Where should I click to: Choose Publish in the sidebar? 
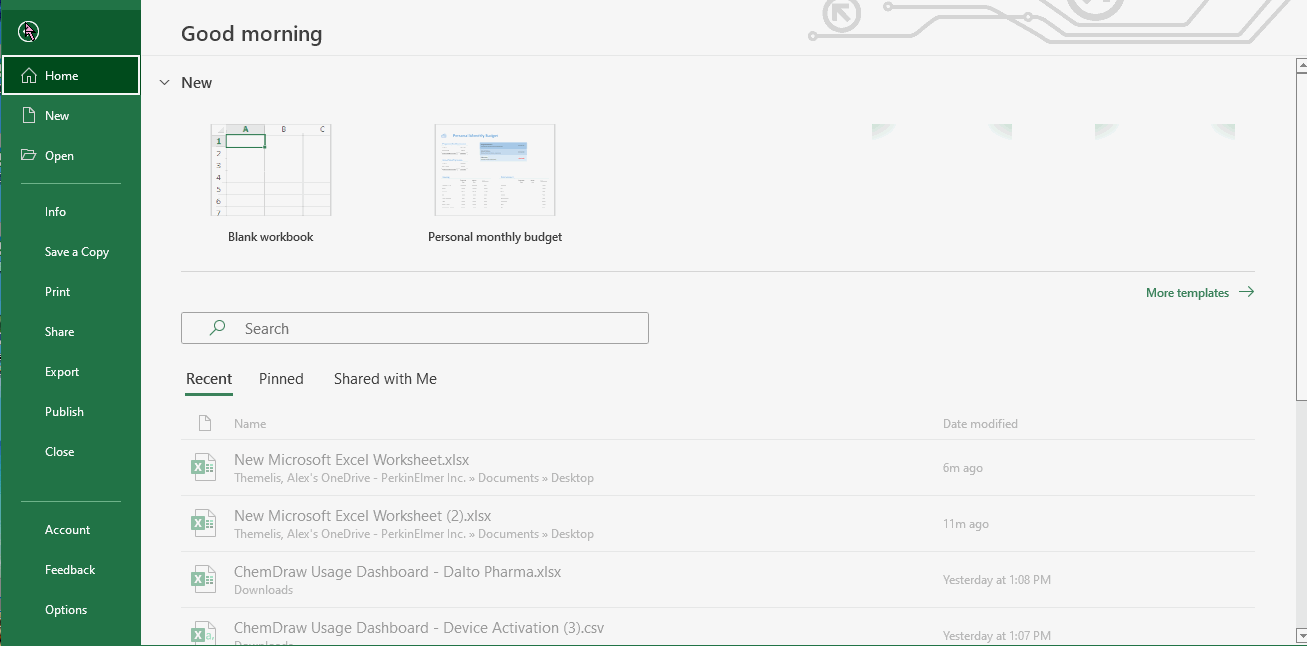click(x=64, y=412)
